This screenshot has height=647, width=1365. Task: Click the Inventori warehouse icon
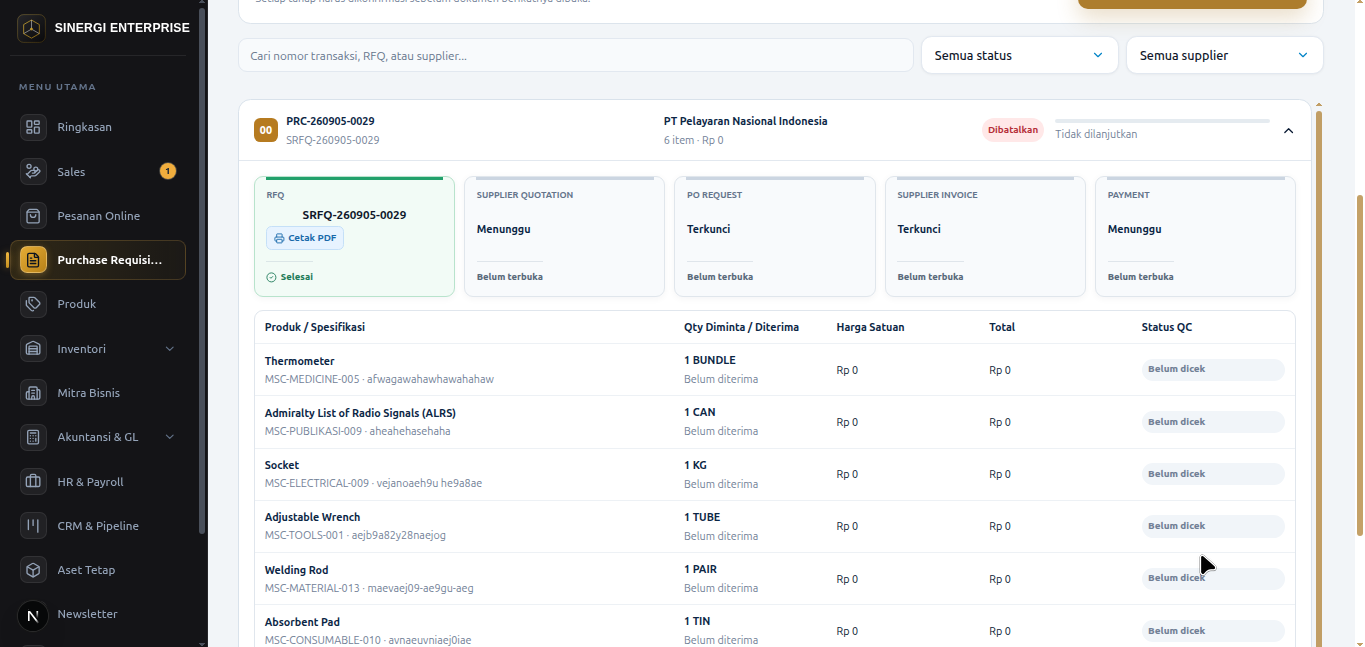pos(33,349)
